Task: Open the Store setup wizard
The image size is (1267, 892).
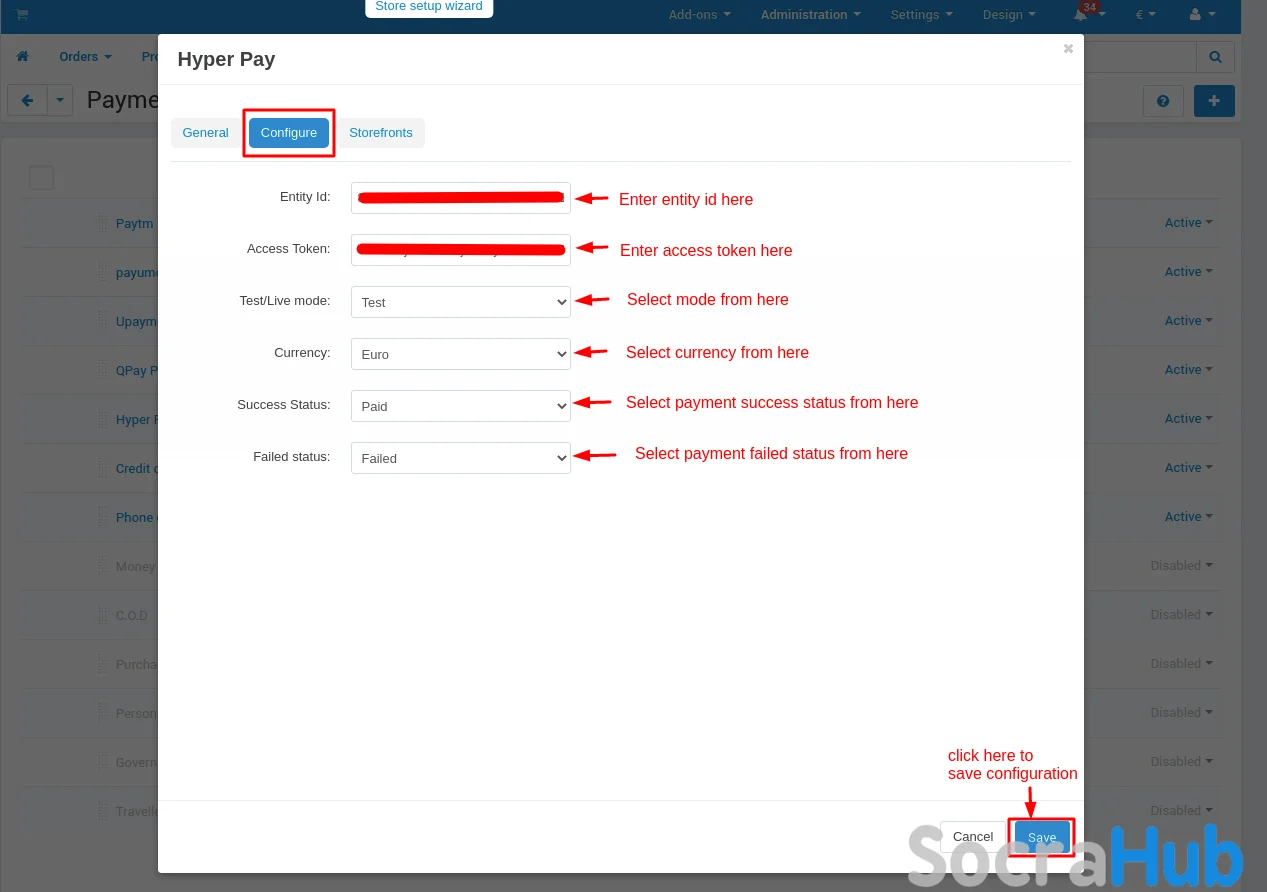Action: (x=429, y=7)
